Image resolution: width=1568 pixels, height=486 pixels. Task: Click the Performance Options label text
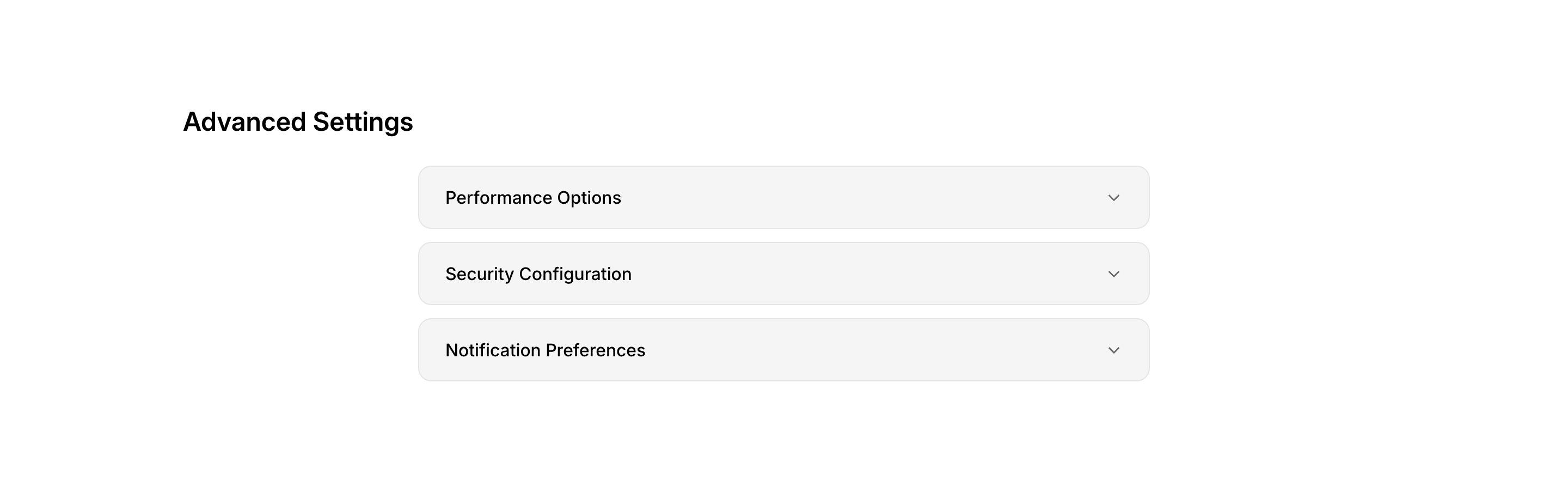532,198
